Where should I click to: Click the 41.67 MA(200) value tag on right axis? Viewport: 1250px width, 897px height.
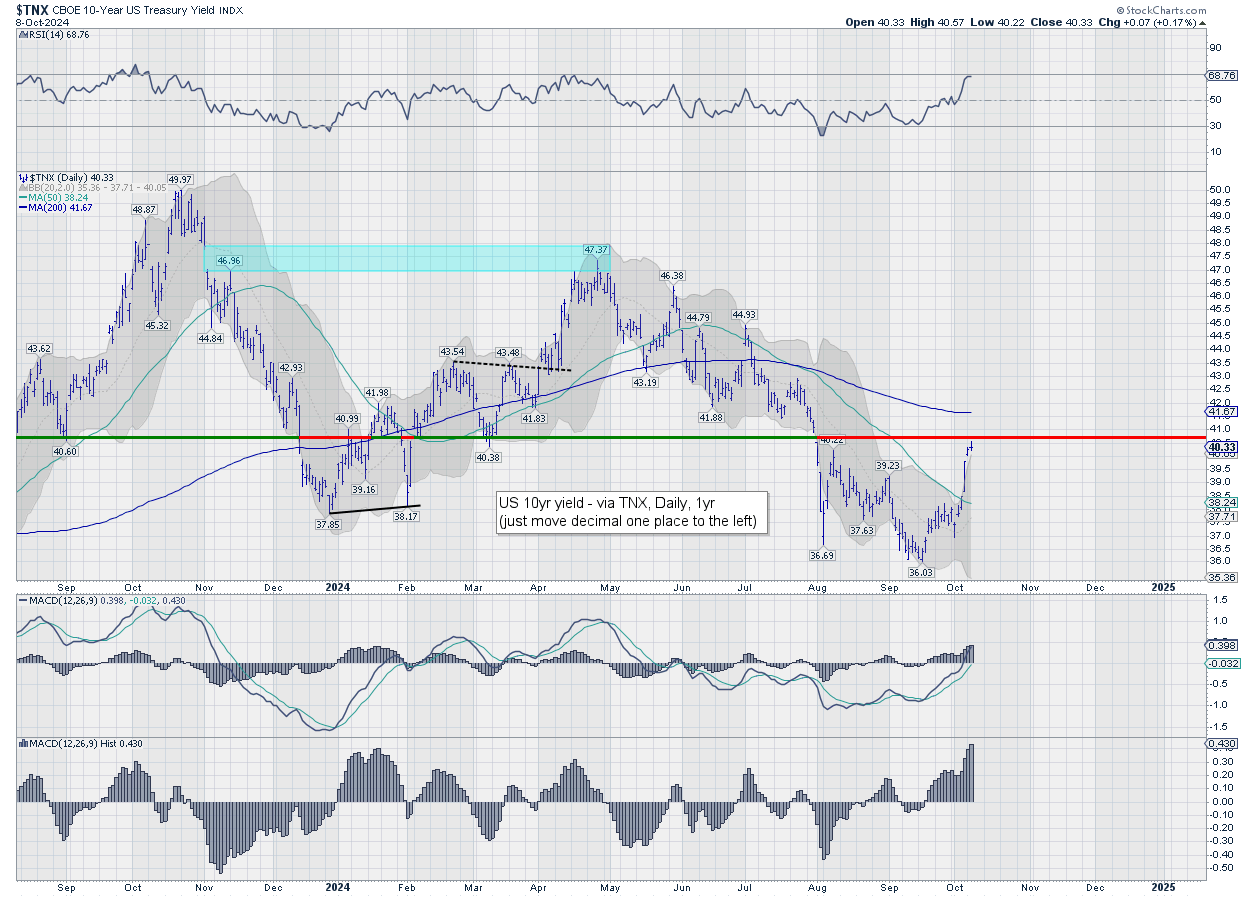pyautogui.click(x=1222, y=411)
